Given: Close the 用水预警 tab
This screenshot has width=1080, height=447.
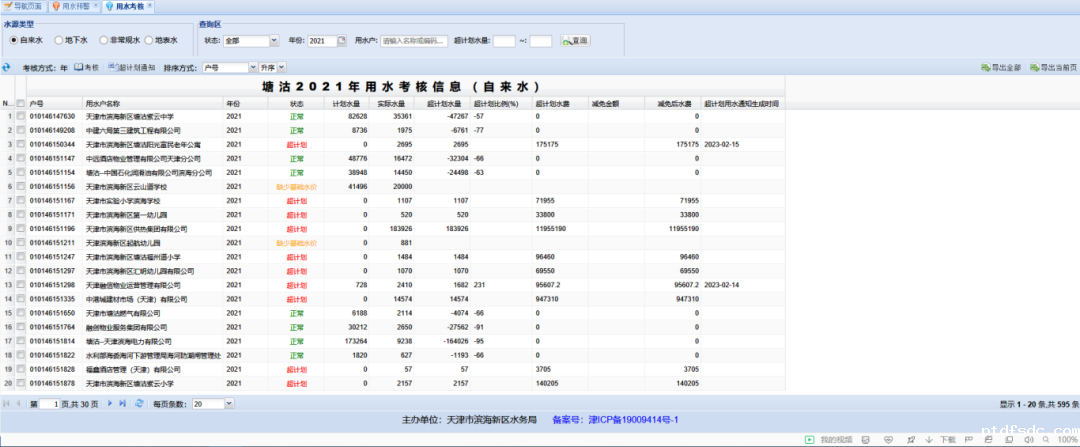Looking at the screenshot, I should (x=96, y=6).
